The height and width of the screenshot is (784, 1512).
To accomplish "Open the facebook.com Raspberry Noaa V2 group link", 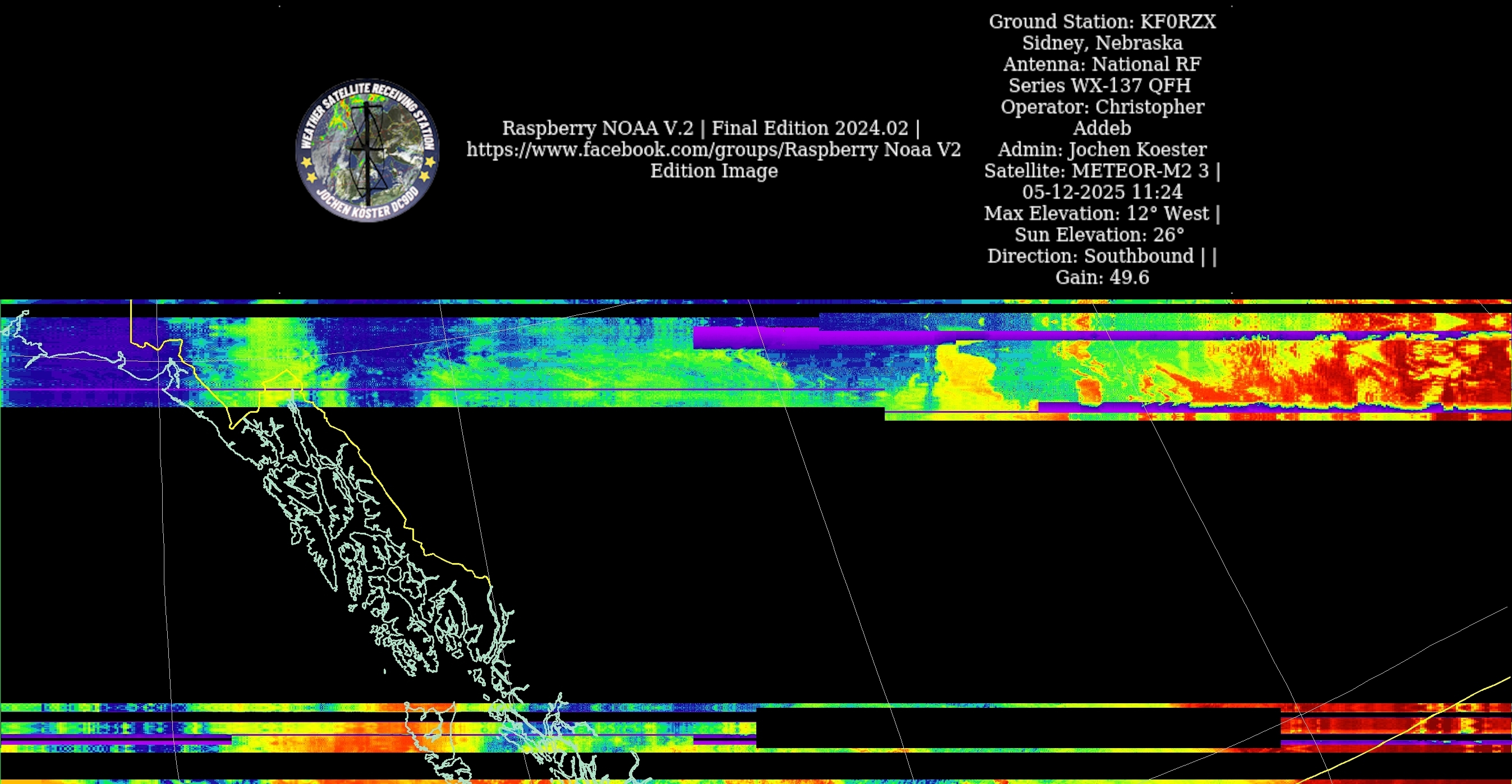I will pos(713,150).
